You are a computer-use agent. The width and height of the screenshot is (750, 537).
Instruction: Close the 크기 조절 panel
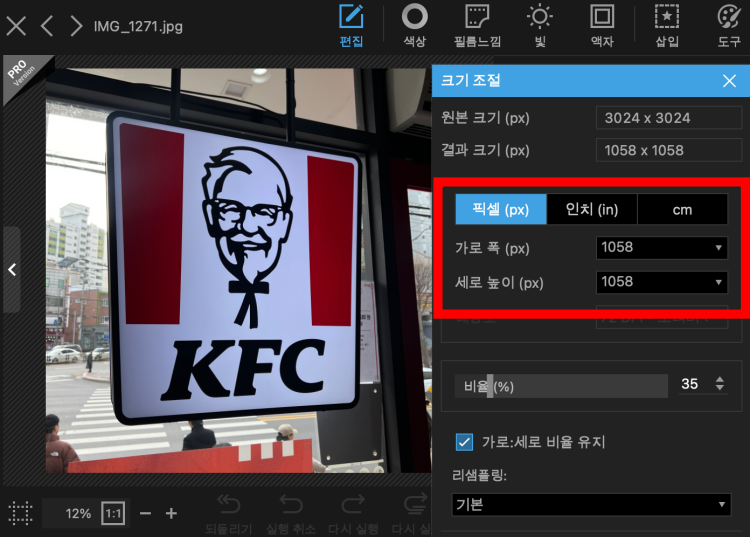pos(729,80)
